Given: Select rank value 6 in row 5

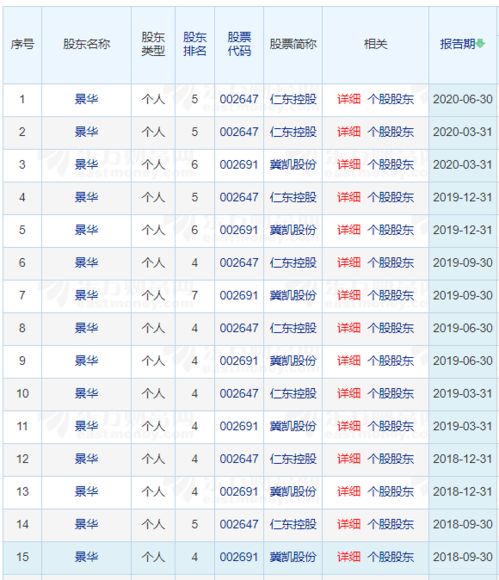Looking at the screenshot, I should pyautogui.click(x=195, y=230).
